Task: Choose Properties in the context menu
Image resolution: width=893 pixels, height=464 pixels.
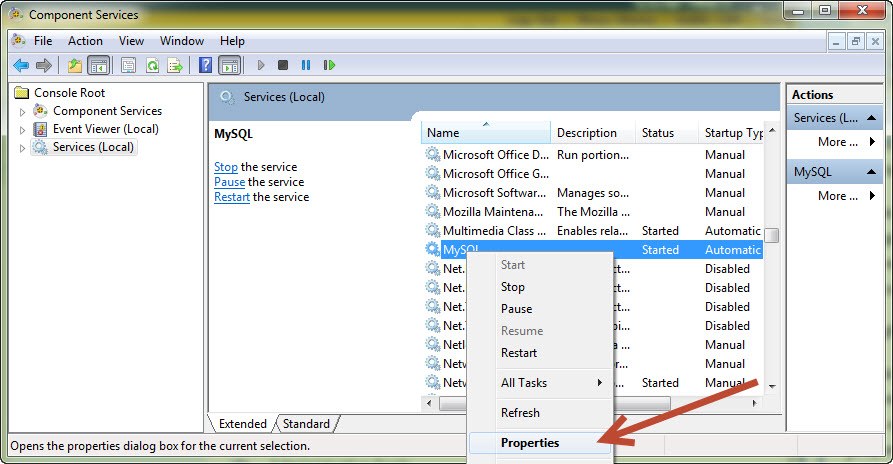Action: click(540, 443)
